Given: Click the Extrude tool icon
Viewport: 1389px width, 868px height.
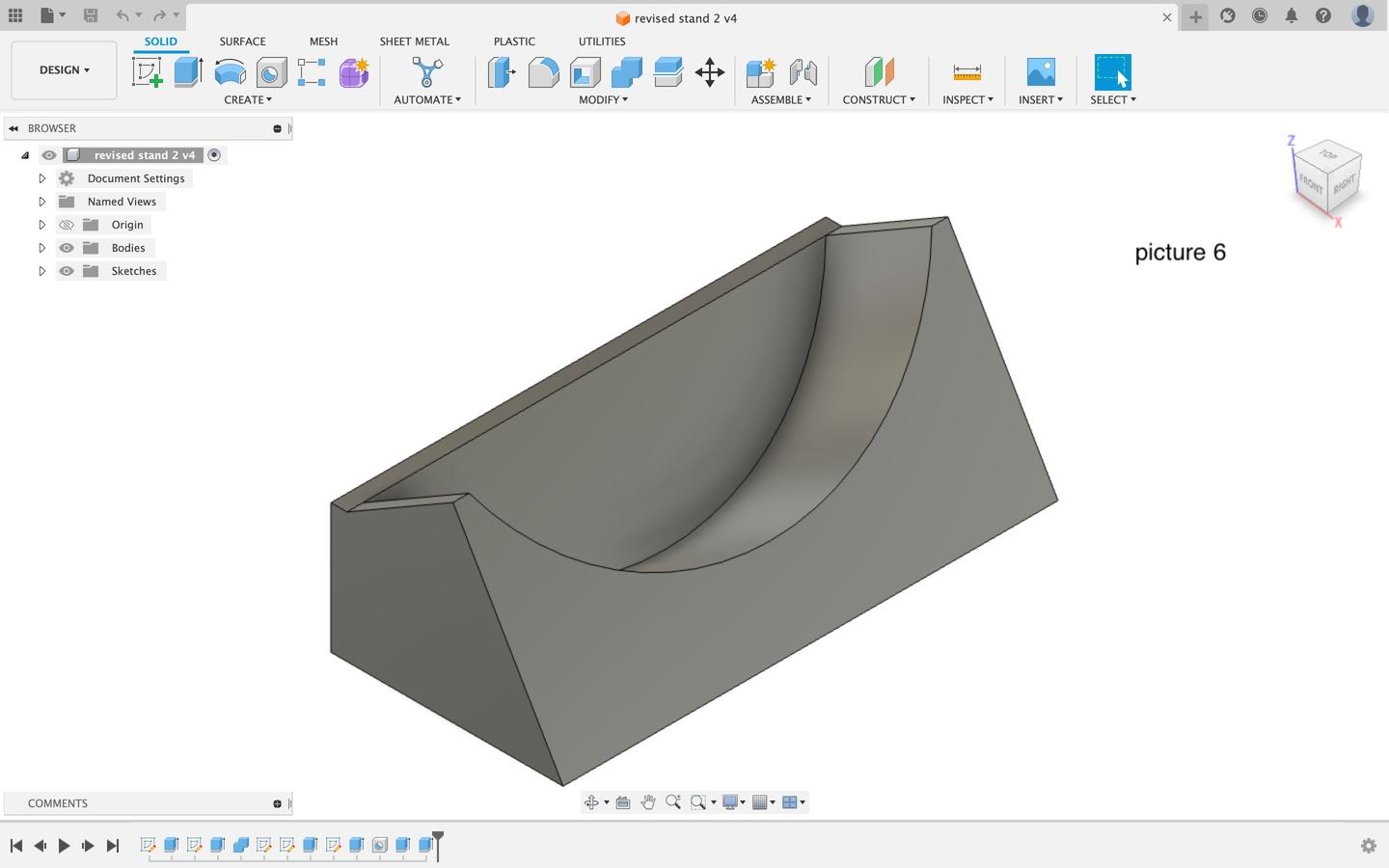Looking at the screenshot, I should point(188,72).
